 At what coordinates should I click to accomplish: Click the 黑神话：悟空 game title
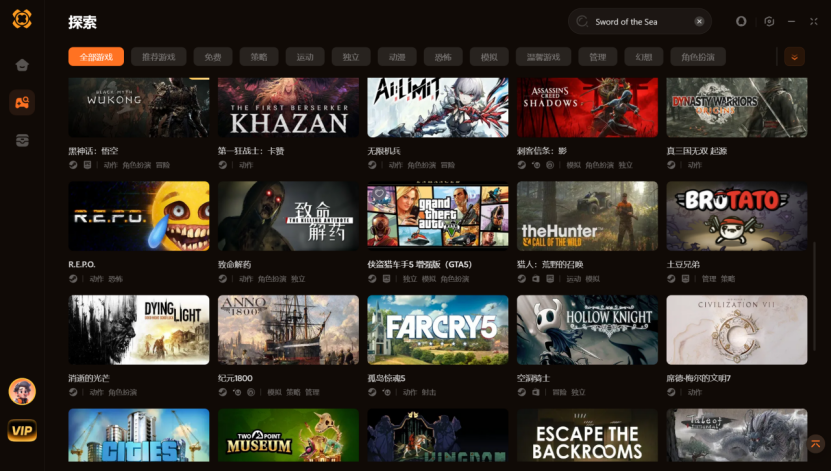[x=93, y=151]
